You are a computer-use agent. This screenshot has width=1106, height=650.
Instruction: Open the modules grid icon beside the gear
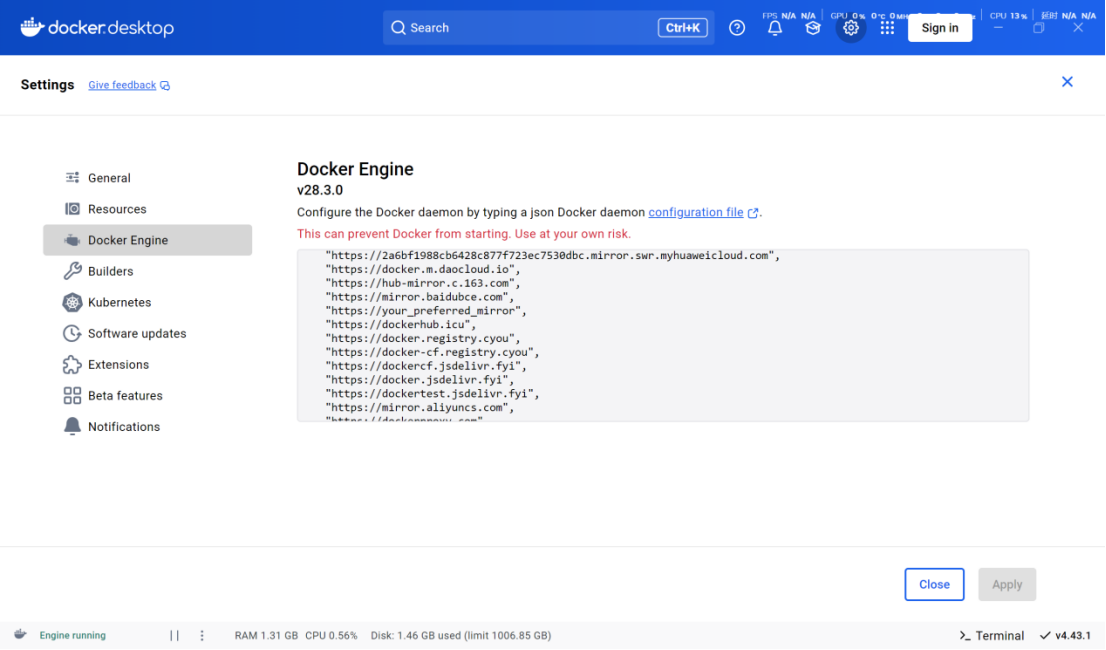(x=887, y=27)
